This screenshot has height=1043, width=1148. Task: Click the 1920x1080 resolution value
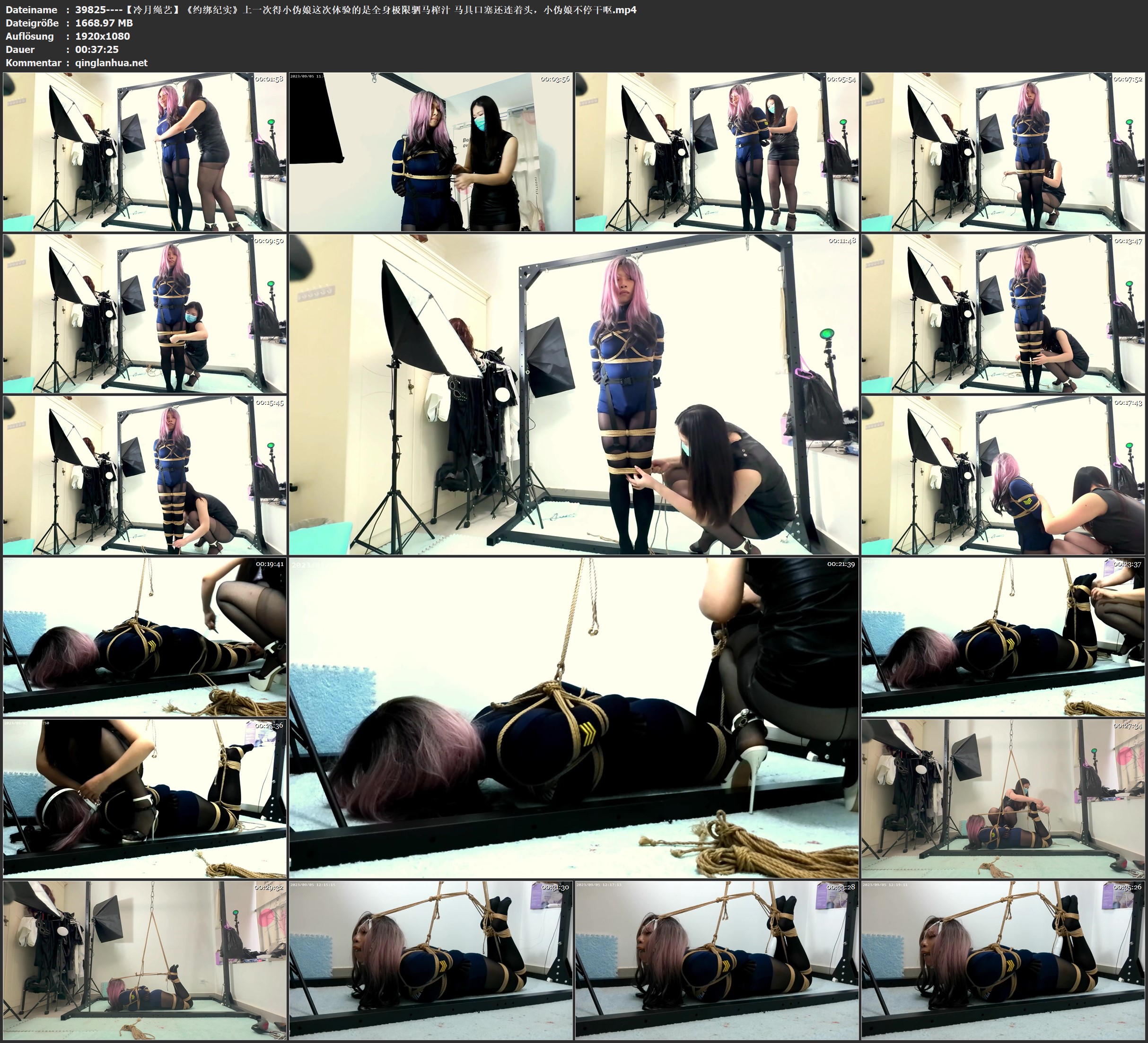point(103,36)
